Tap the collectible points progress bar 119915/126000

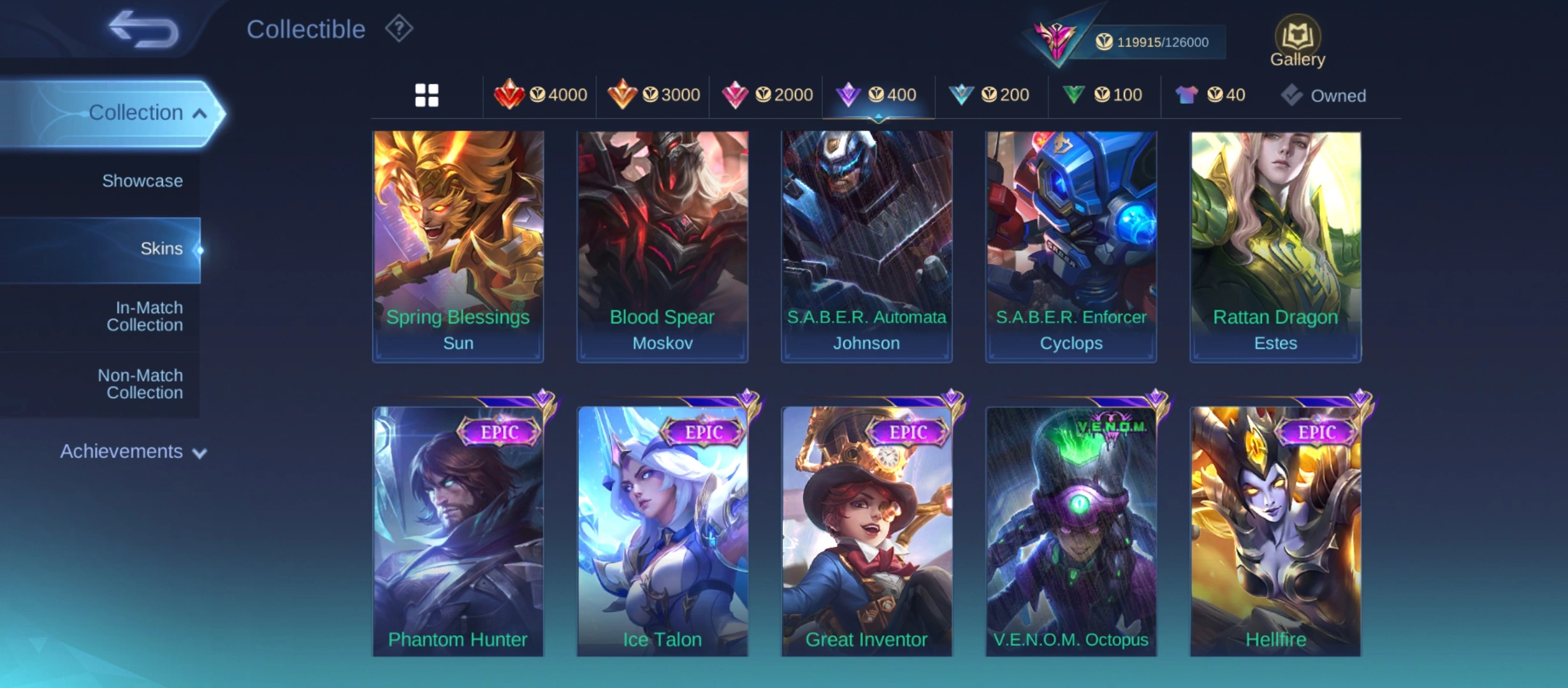(x=1151, y=42)
